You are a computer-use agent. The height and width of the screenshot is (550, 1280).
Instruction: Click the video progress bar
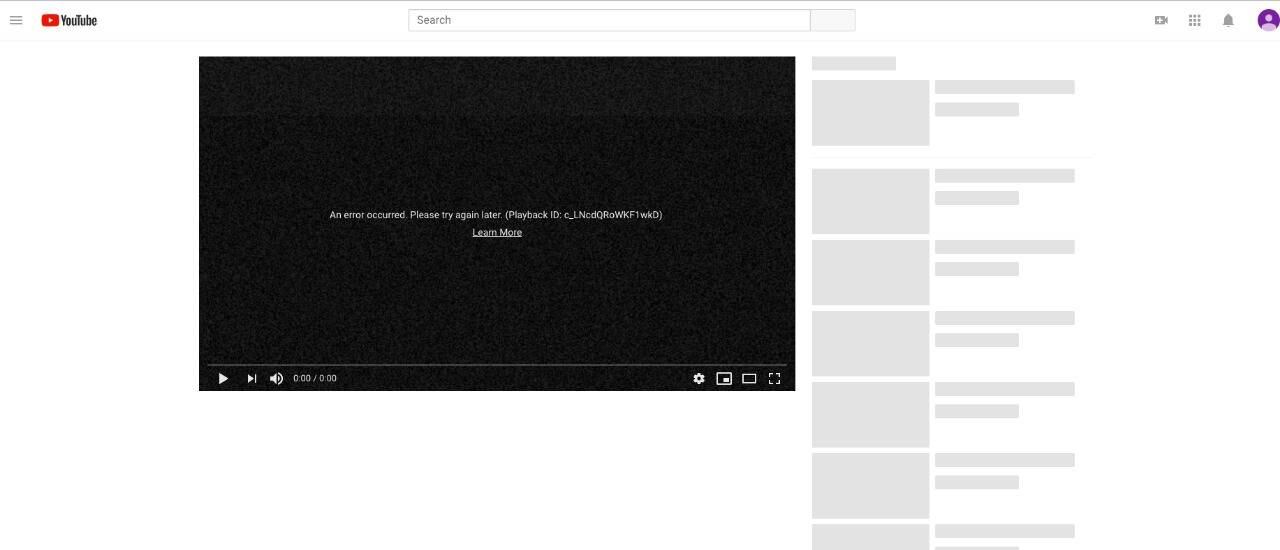click(x=497, y=365)
